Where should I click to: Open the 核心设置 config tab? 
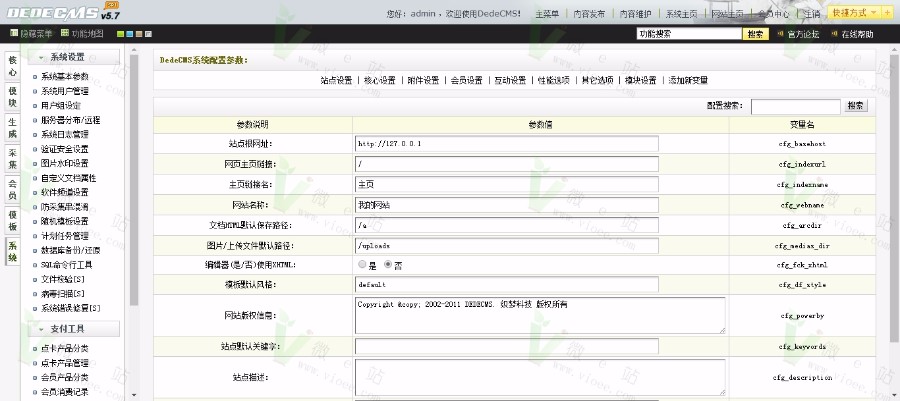coord(380,80)
